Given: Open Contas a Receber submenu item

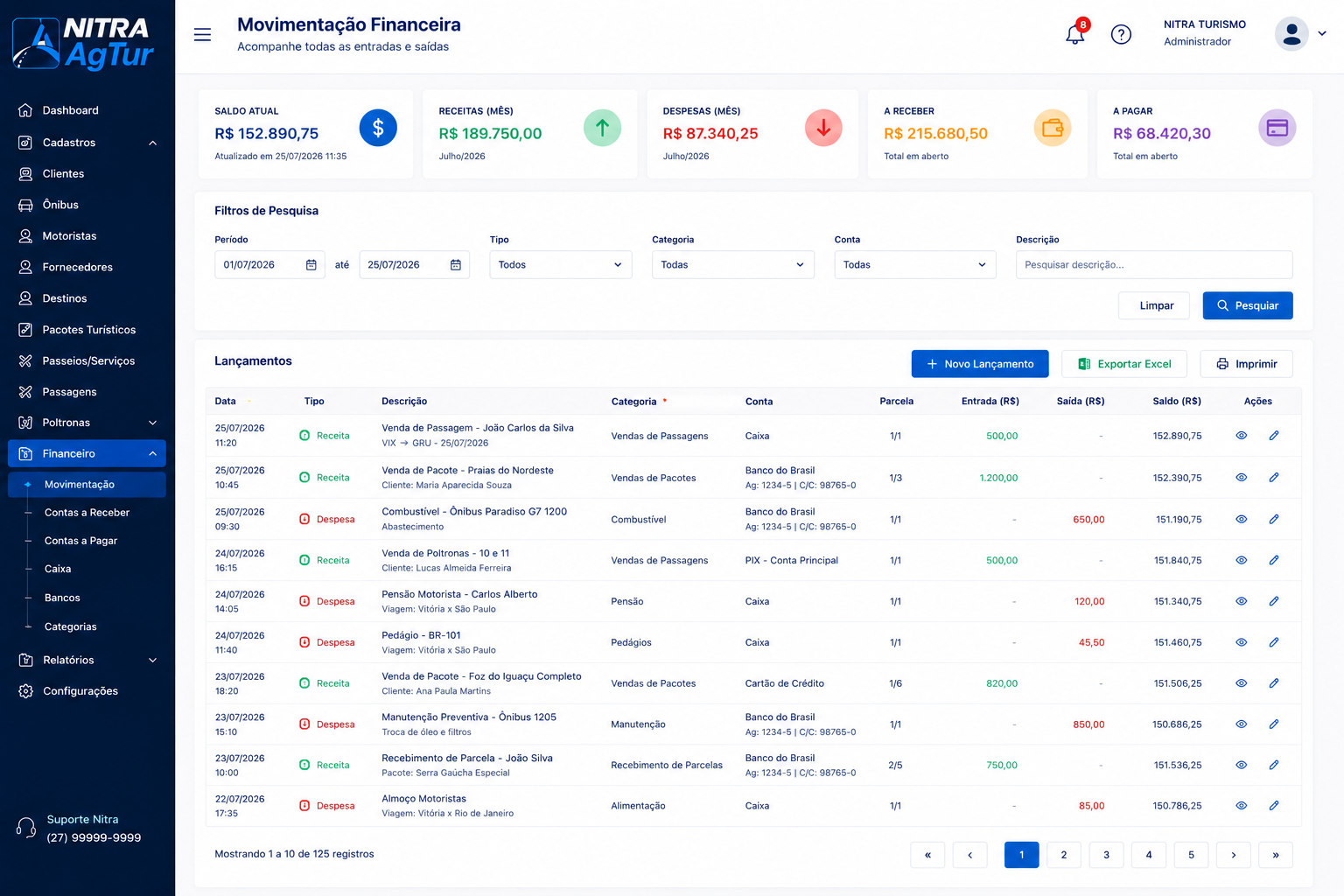Looking at the screenshot, I should (x=87, y=513).
